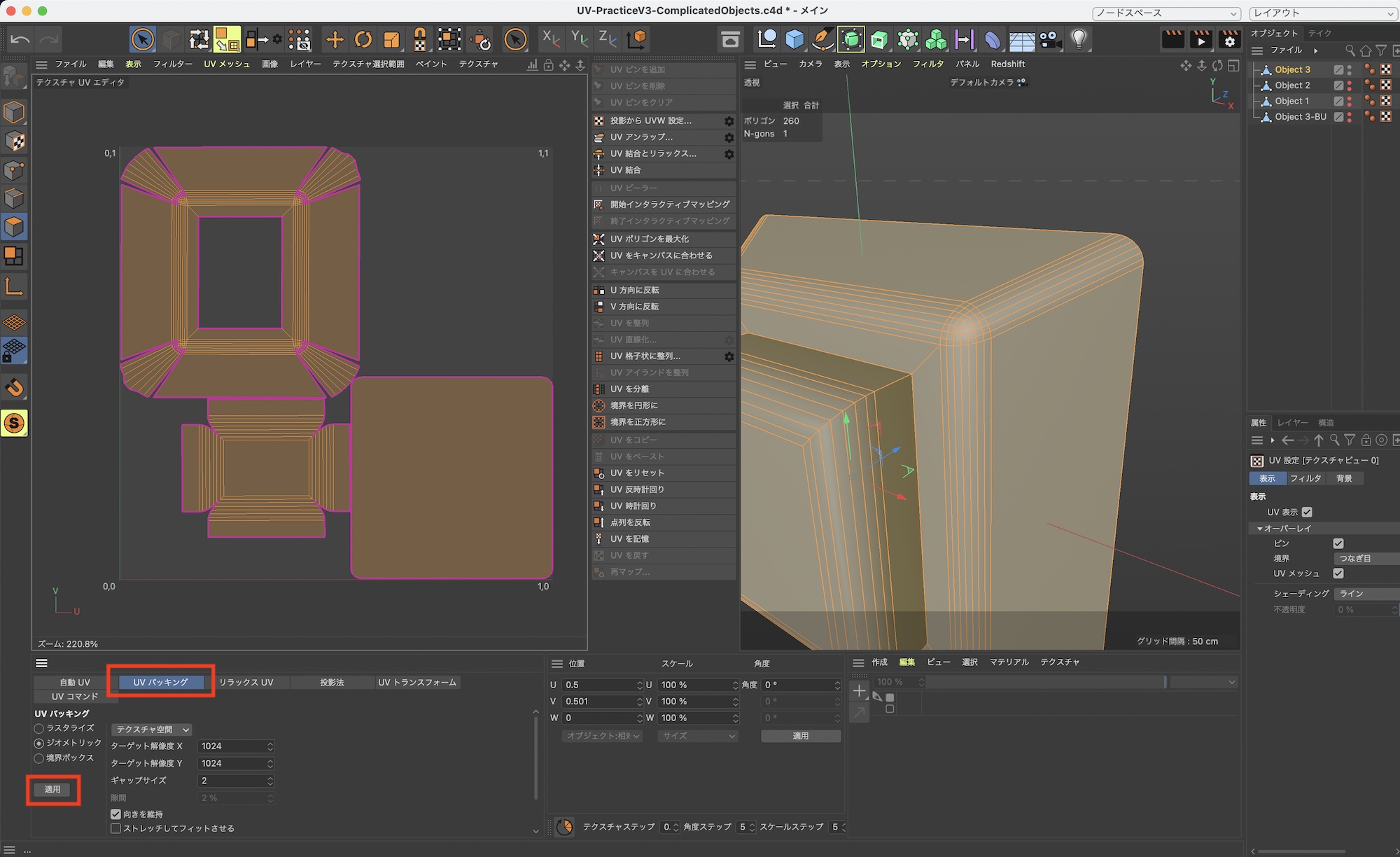Select ラスタライズ radio button
Screen dimensions: 1400x857
tap(39, 728)
